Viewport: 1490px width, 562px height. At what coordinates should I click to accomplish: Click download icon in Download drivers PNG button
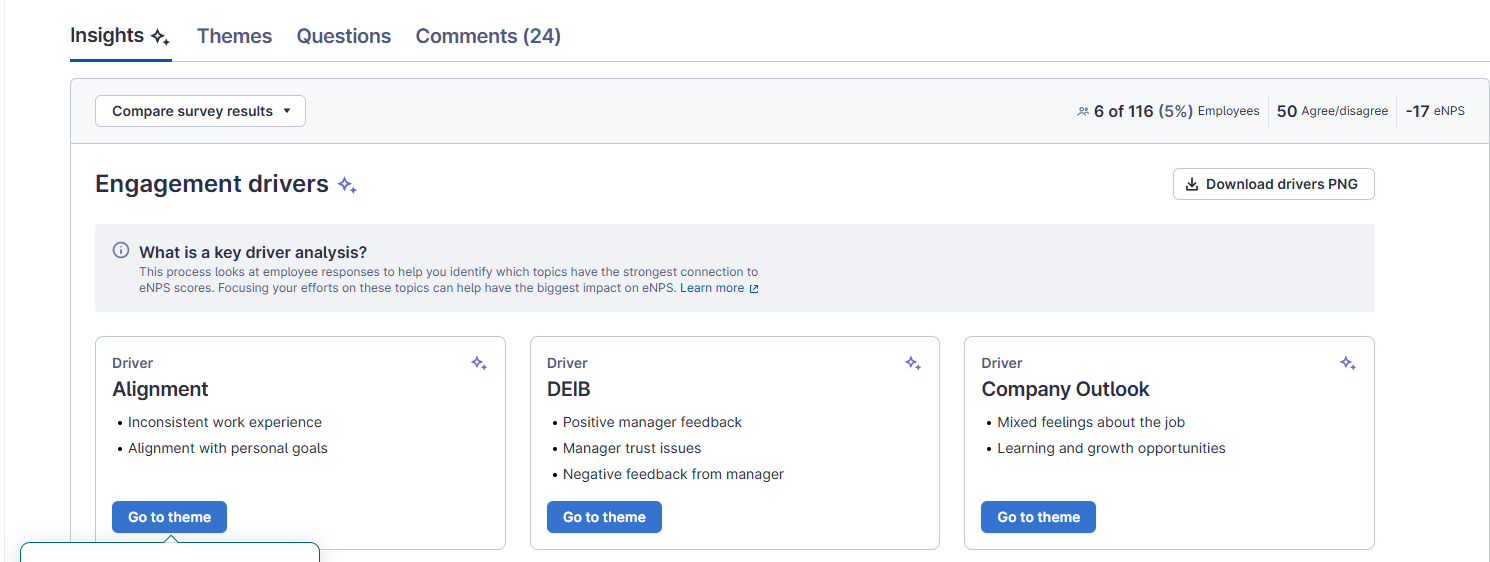pyautogui.click(x=1191, y=184)
